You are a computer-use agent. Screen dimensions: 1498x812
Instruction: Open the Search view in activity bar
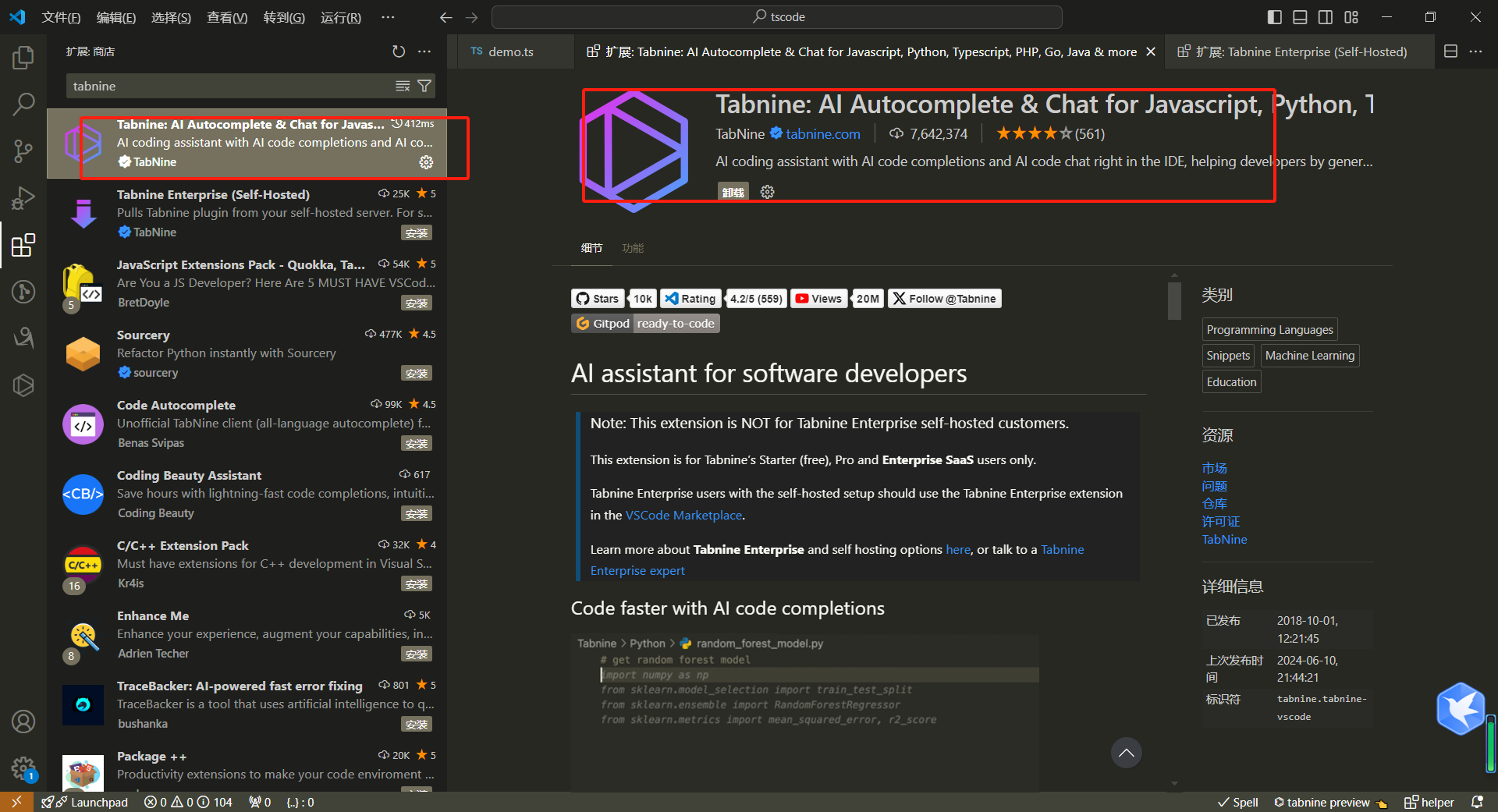click(23, 104)
